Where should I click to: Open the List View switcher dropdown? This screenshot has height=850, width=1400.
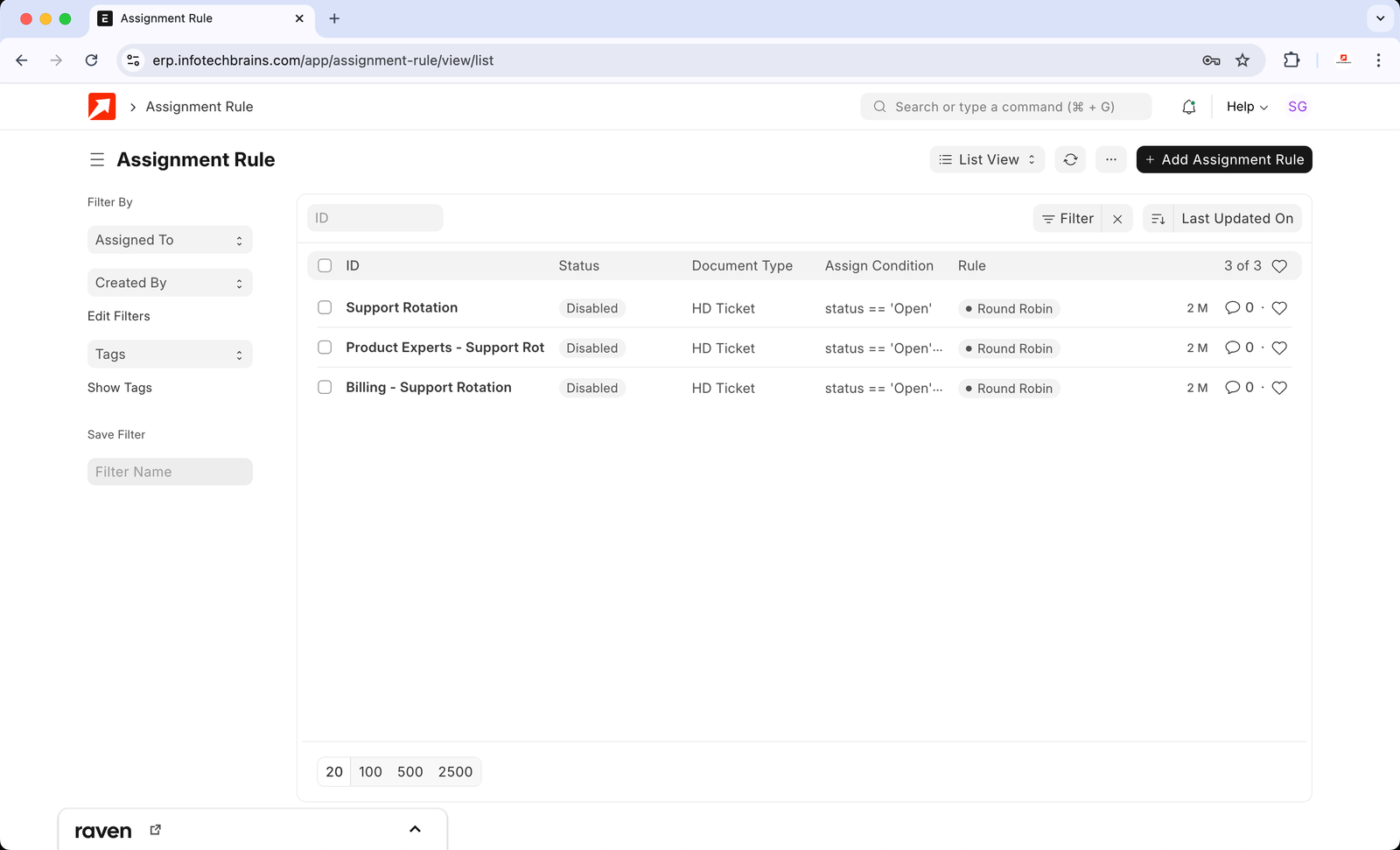[x=986, y=159]
